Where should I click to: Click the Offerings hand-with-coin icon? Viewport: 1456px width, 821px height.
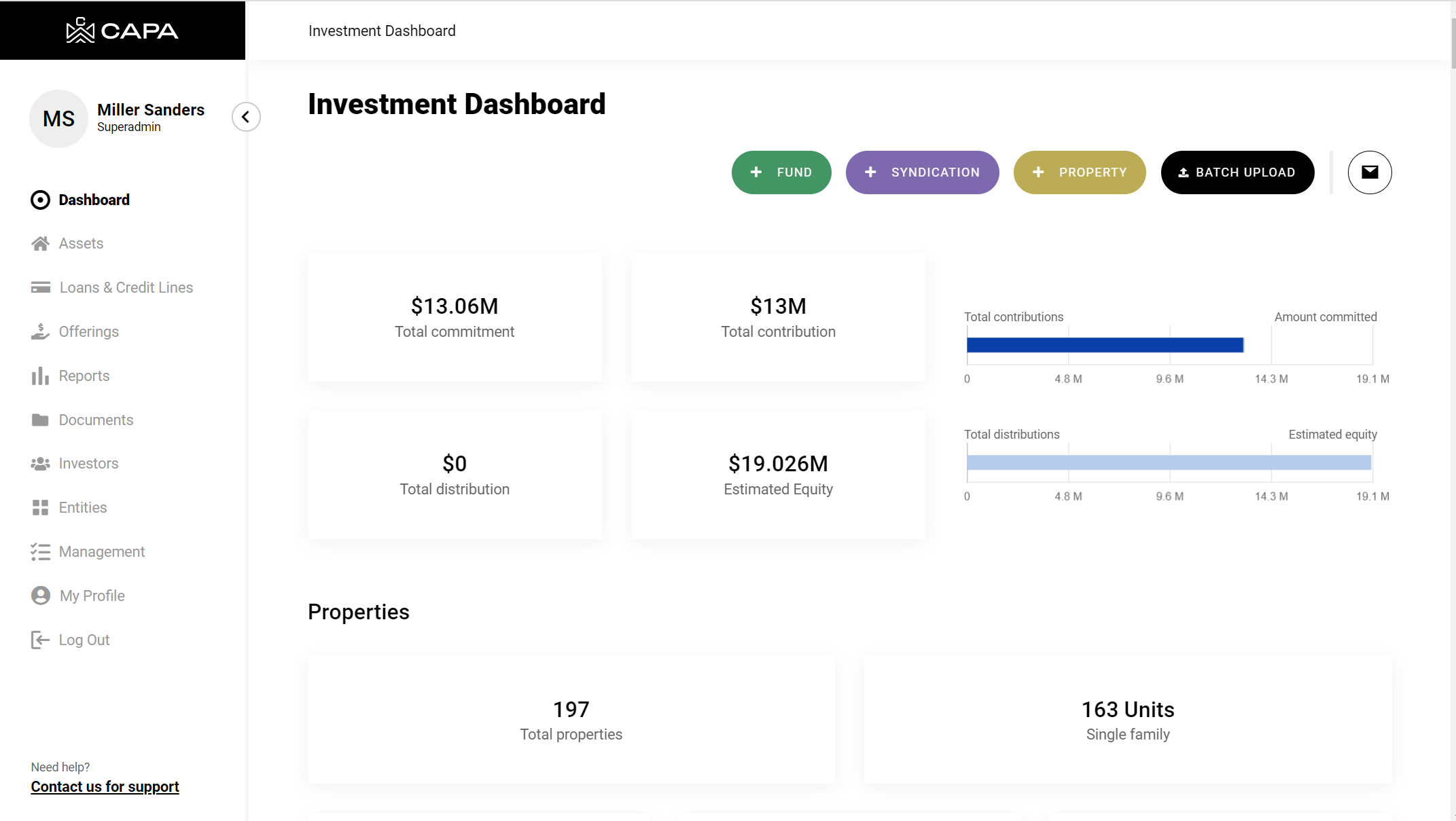pos(40,332)
